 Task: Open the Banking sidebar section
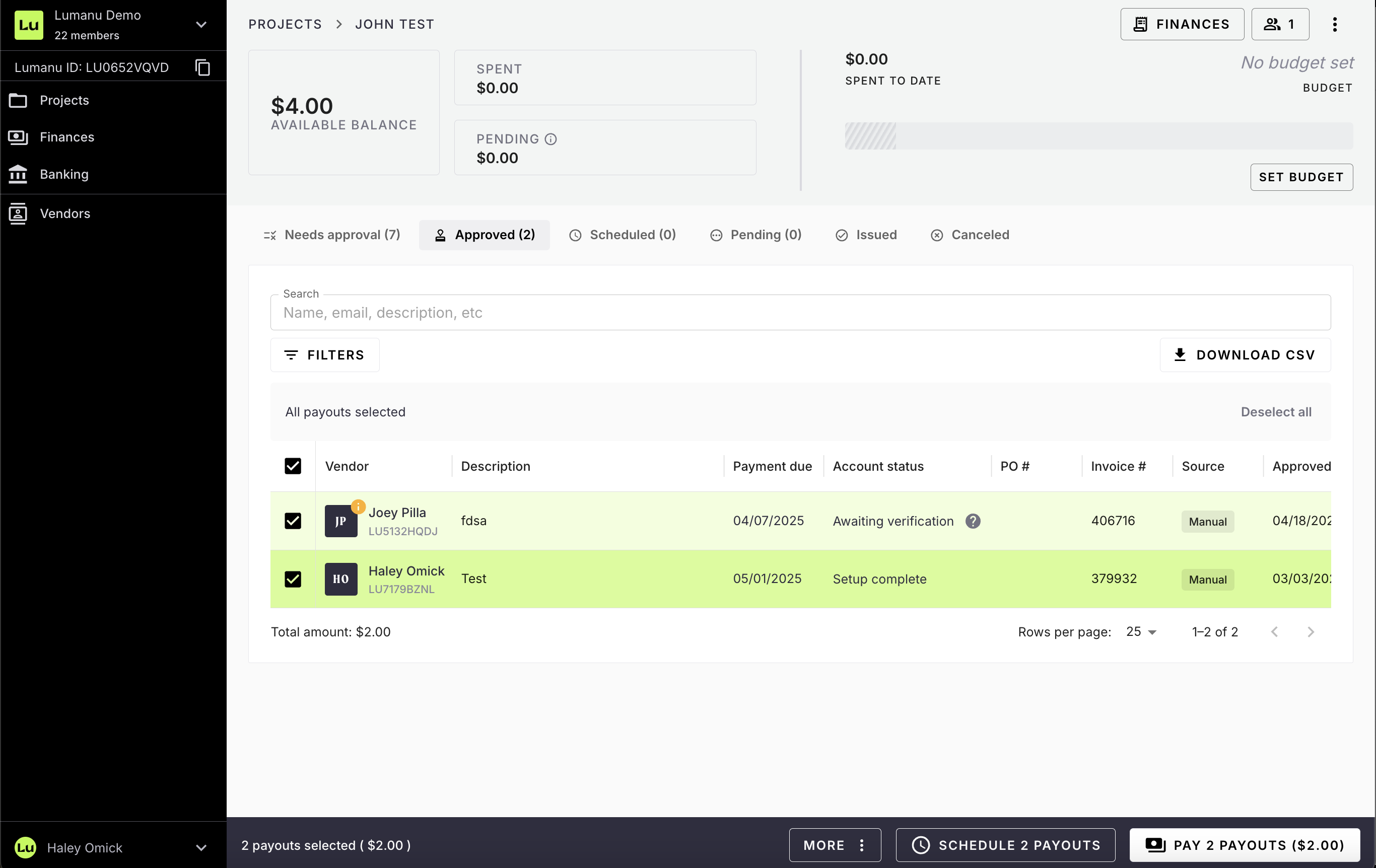tap(64, 174)
